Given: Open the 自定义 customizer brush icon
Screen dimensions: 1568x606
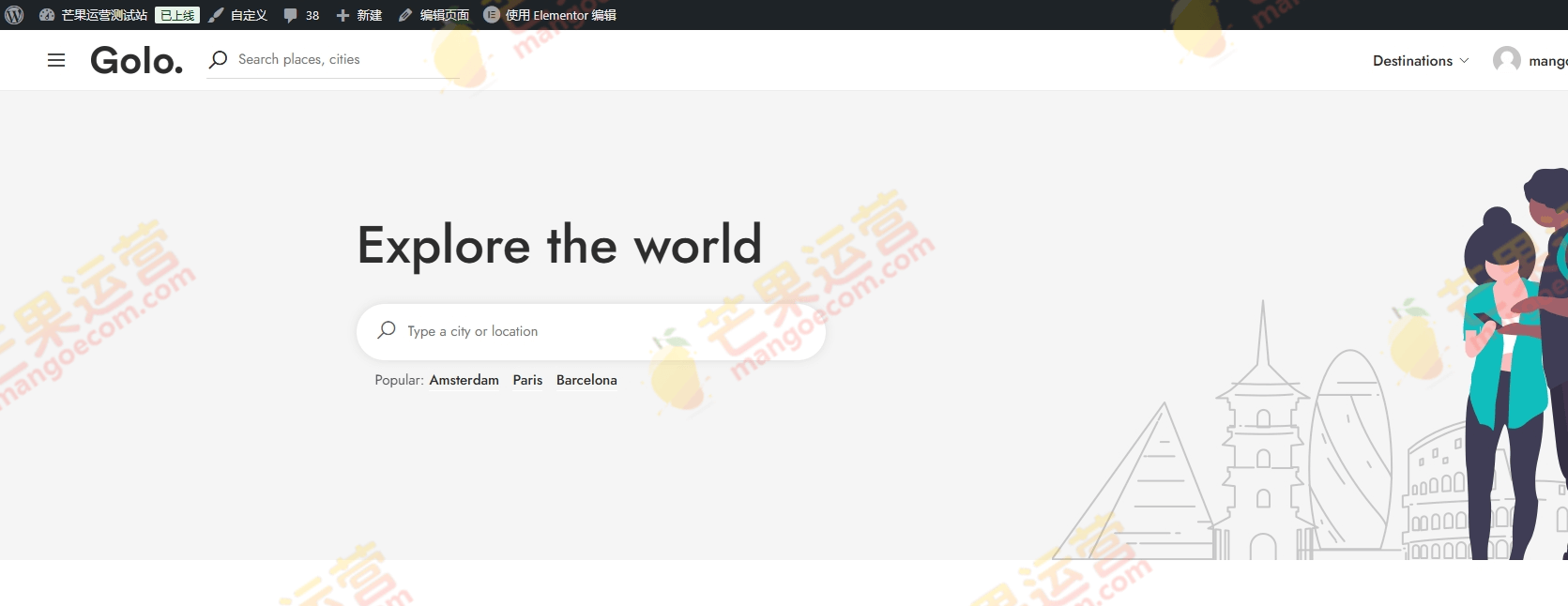Looking at the screenshot, I should pyautogui.click(x=217, y=15).
